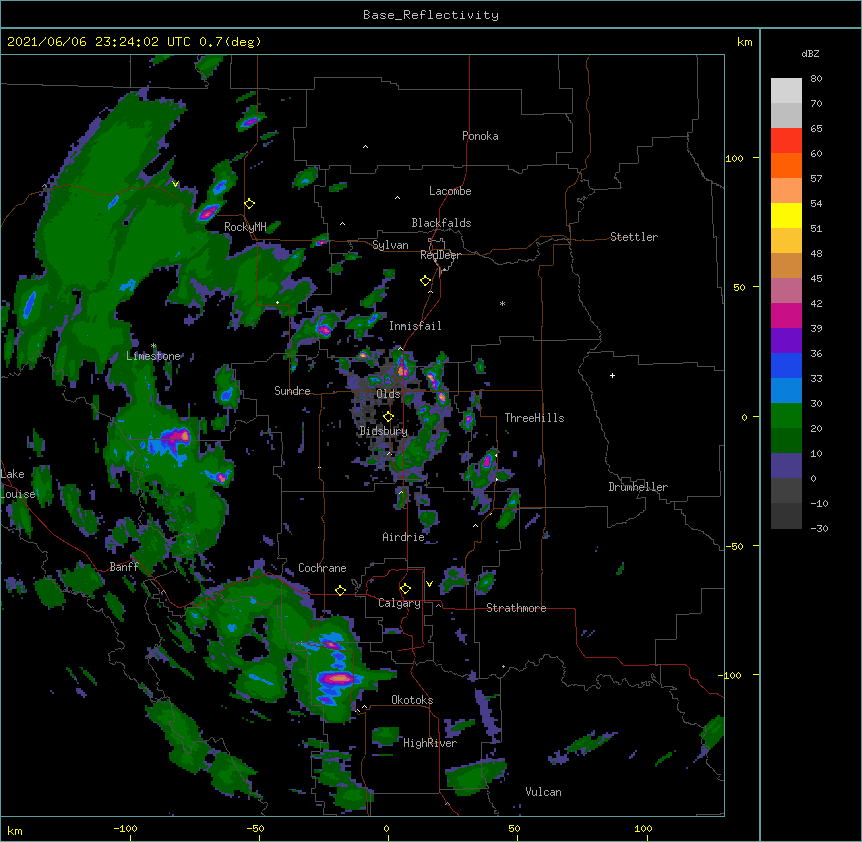
Task: Click the white asterisk east of Innisfail
Action: [x=502, y=303]
